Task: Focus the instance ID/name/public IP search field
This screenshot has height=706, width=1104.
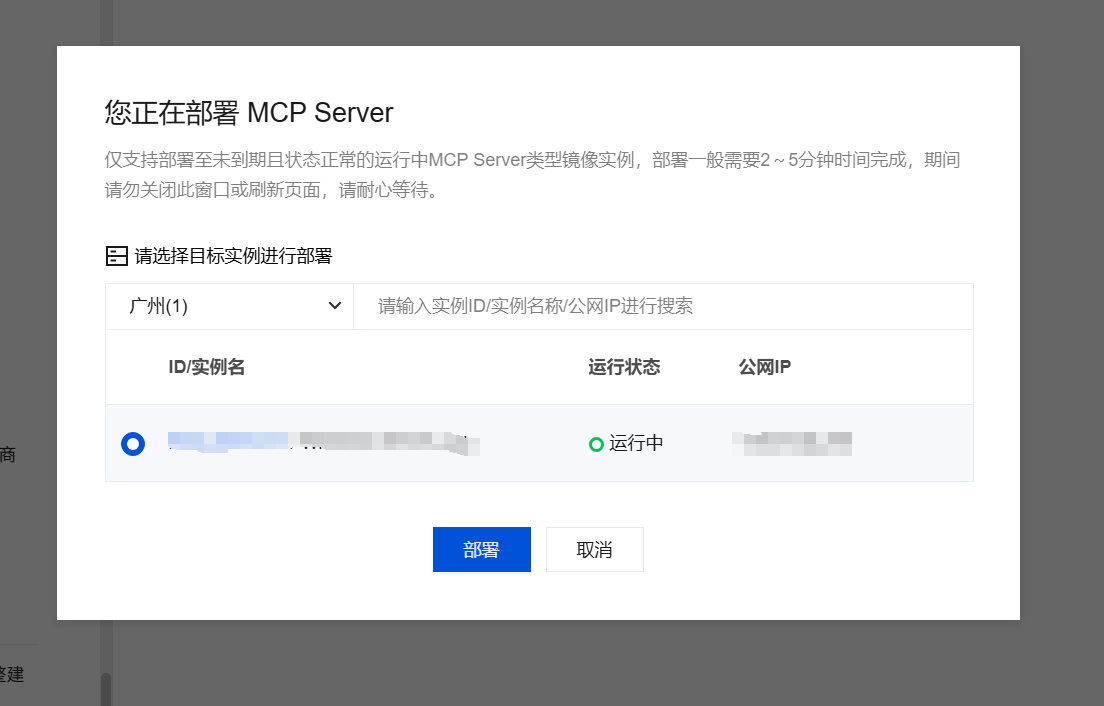Action: [x=662, y=306]
